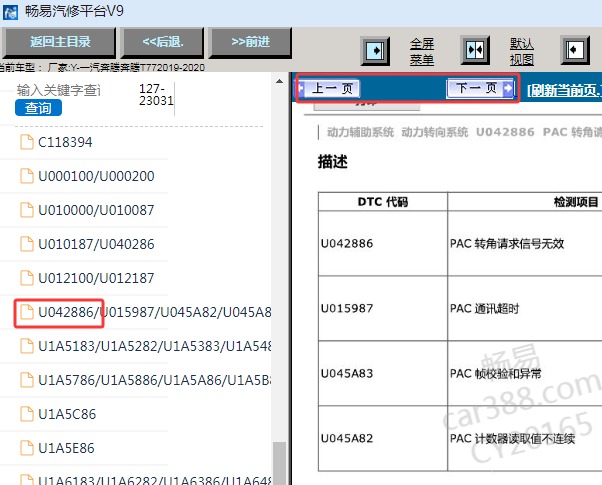This screenshot has width=602, height=485.
Task: Click the 动力辅助系统 breadcrumb text
Action: [x=360, y=132]
